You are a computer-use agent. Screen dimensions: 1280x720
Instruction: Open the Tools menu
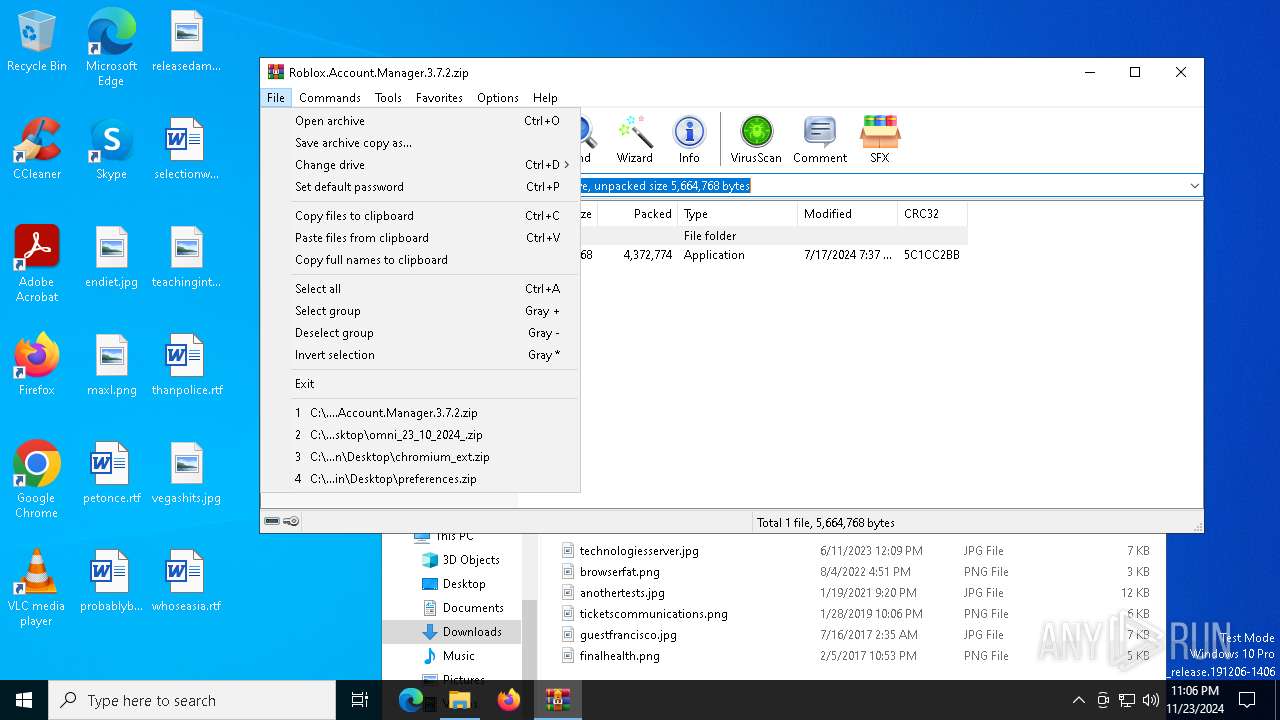[x=388, y=98]
